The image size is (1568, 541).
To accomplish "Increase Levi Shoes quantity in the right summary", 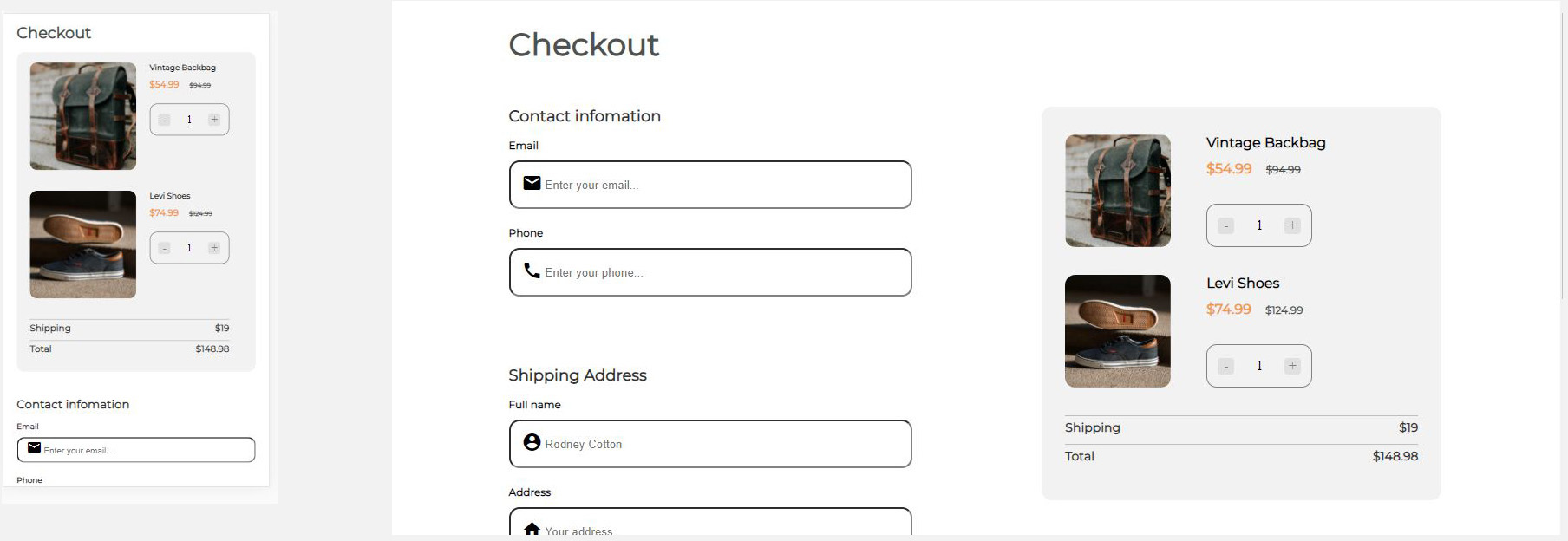I will tap(1292, 366).
